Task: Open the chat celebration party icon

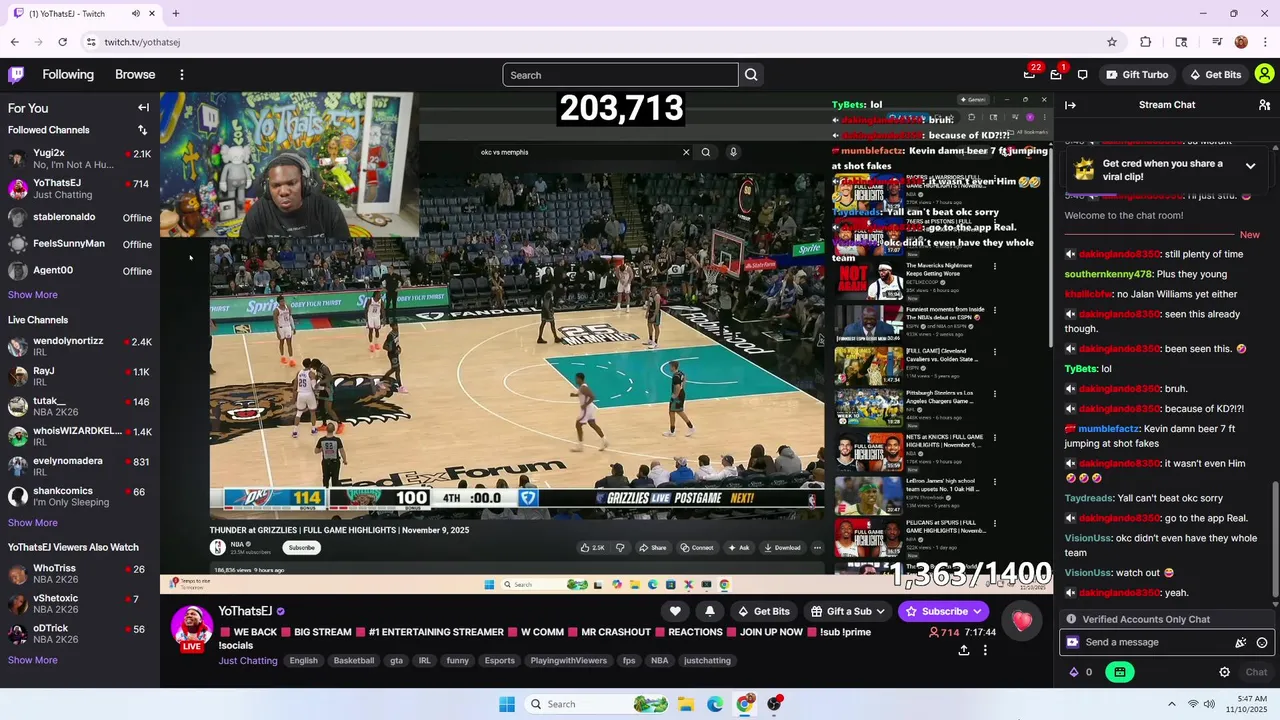Action: pos(1241,643)
